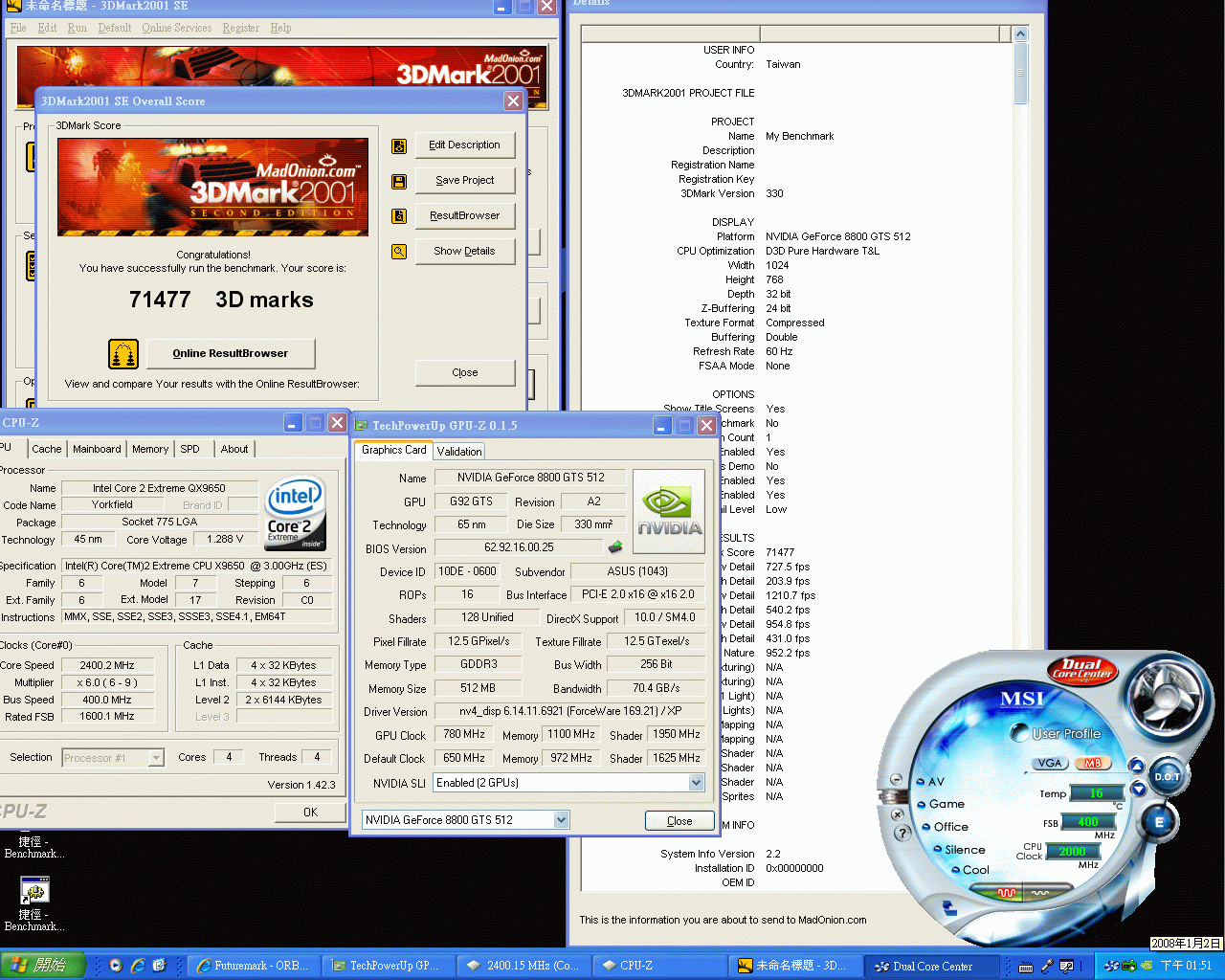
Task: Select the Office mode in Dual Core Center
Action: coord(945,827)
